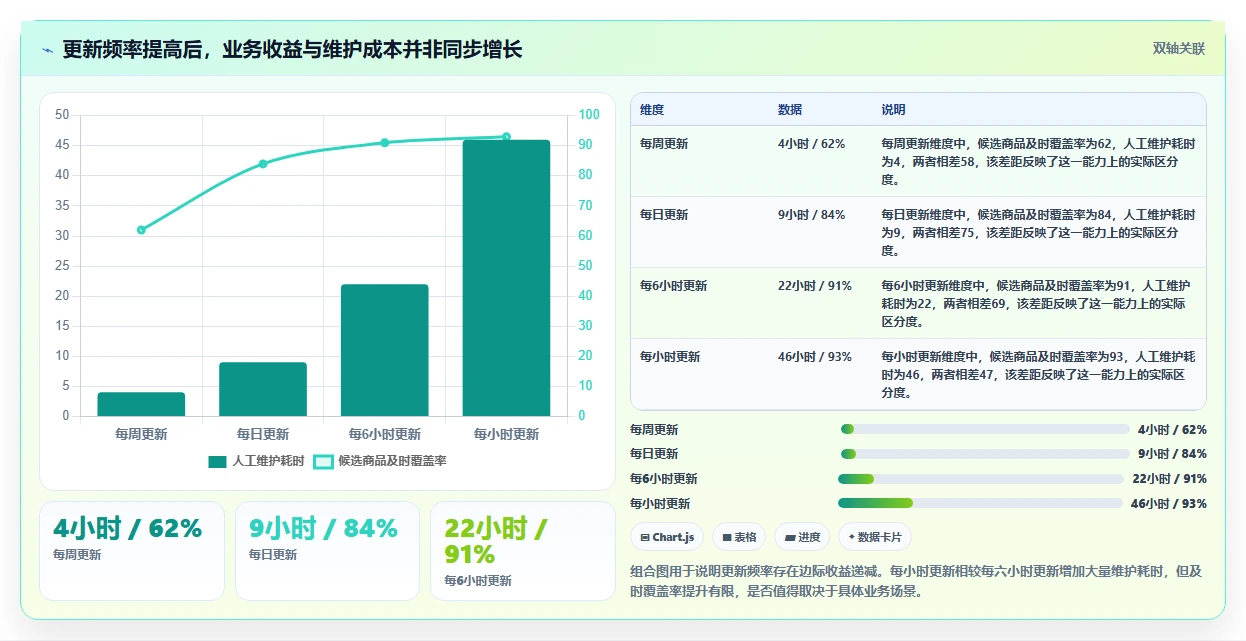Viewport: 1246px width, 641px height.
Task: Click the 每日更新 bar in the chart
Action: click(263, 389)
